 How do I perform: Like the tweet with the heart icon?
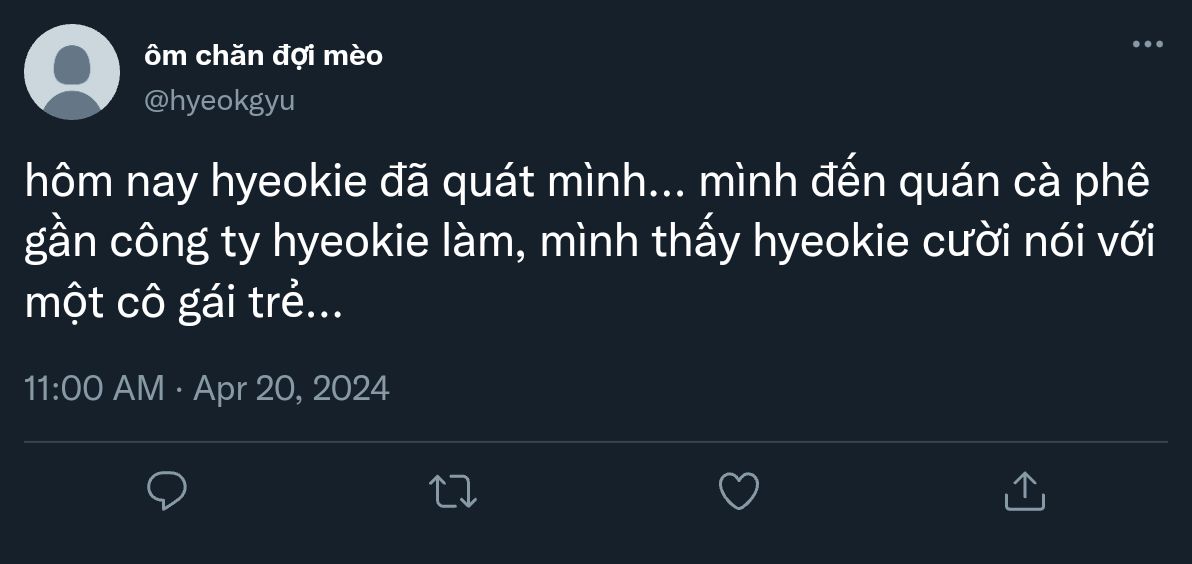click(x=739, y=491)
